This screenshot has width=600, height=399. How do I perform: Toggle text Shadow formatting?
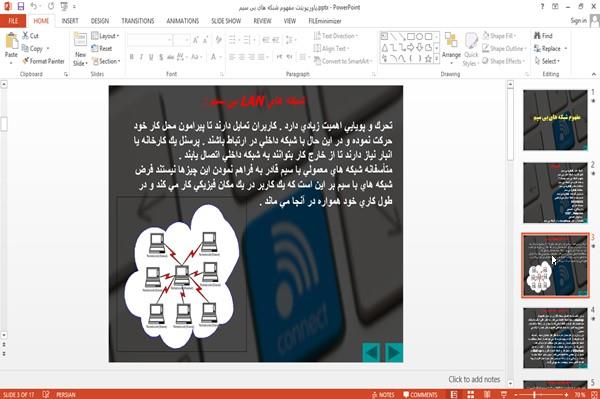point(161,57)
